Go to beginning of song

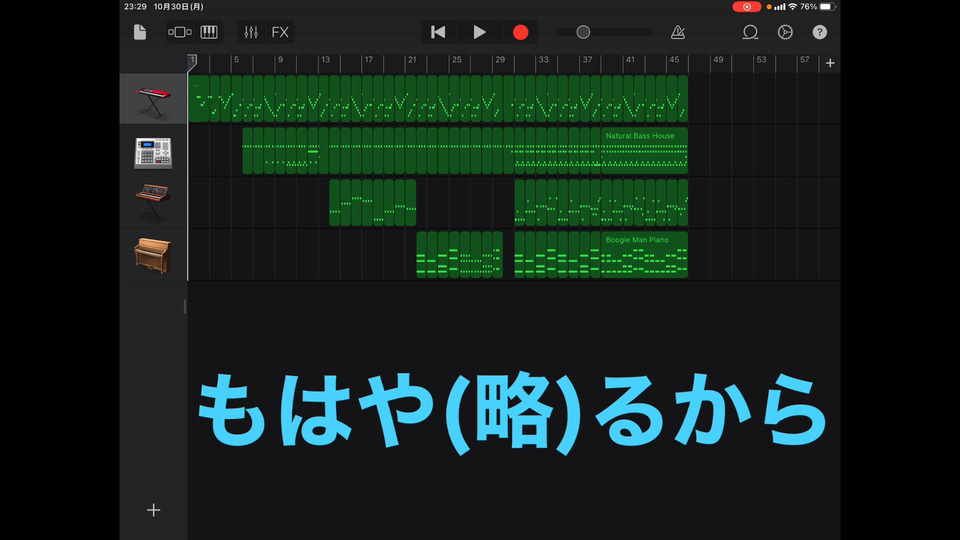pos(438,32)
